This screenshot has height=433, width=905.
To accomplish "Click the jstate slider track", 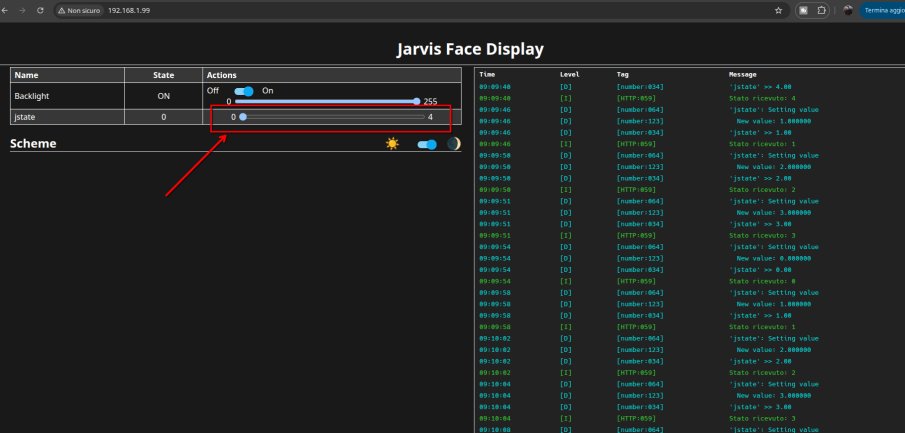I will (331, 117).
